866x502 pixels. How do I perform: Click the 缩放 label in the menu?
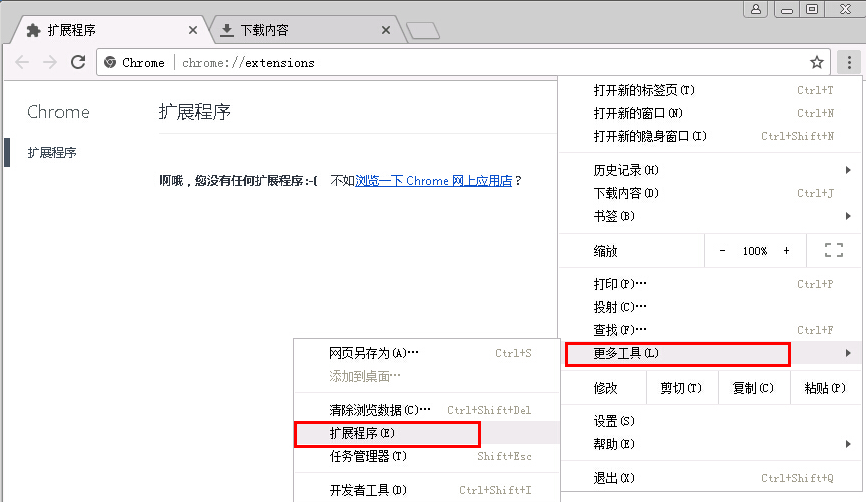605,251
